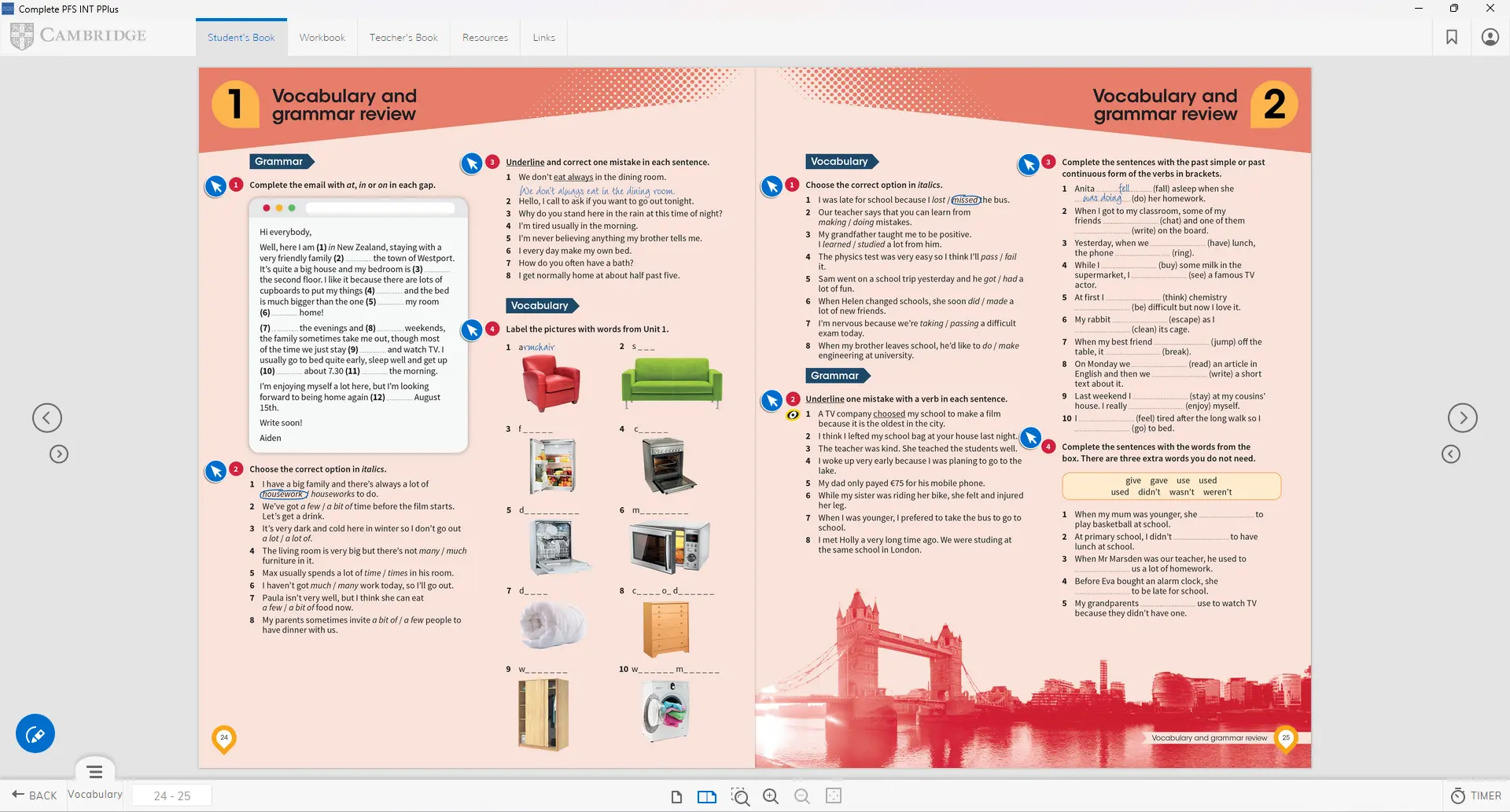Open the past simple or past continuous exercise activity
Viewport: 1510px width, 812px height.
pos(1029,164)
